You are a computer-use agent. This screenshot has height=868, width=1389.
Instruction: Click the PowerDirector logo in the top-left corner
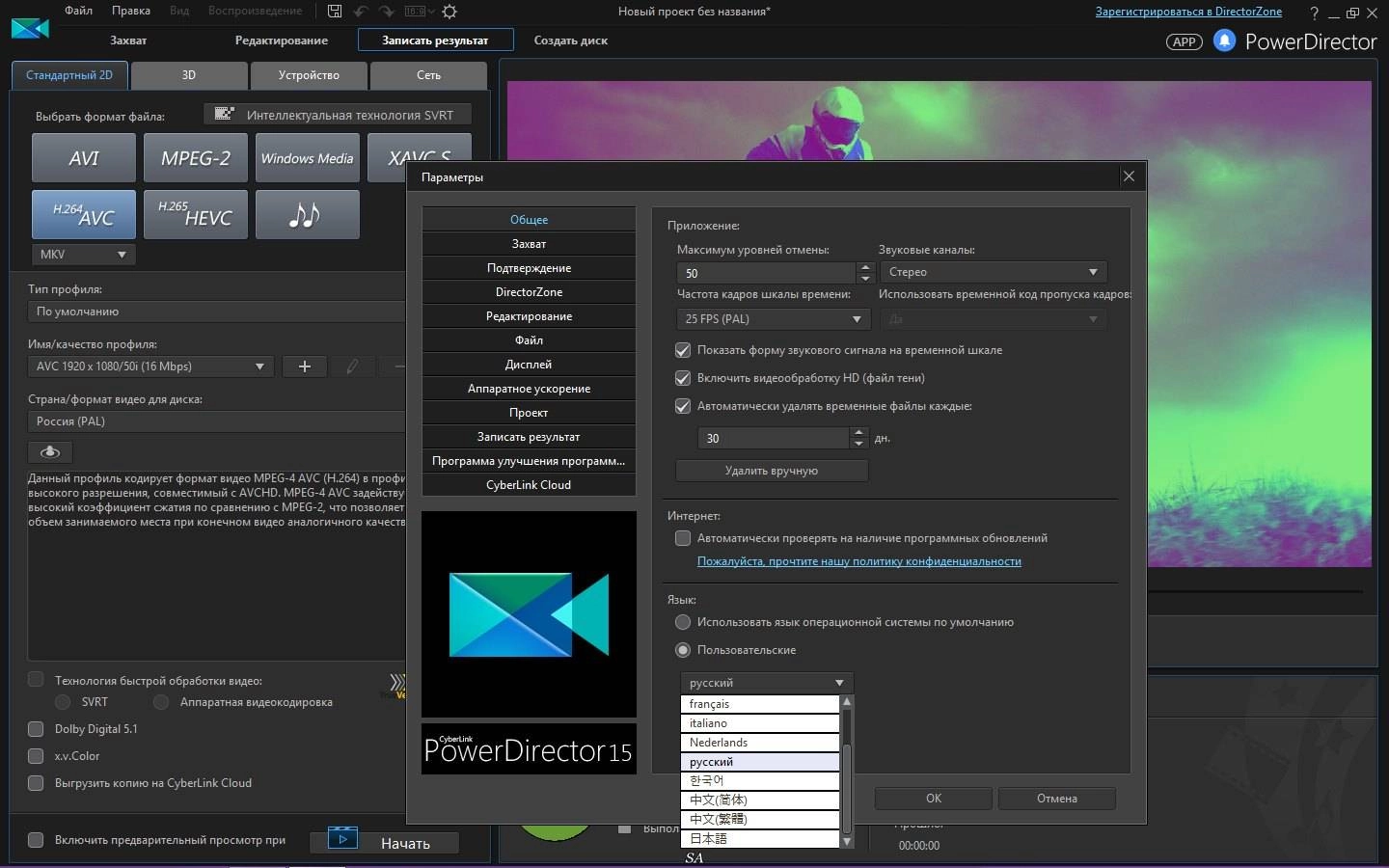pos(30,29)
